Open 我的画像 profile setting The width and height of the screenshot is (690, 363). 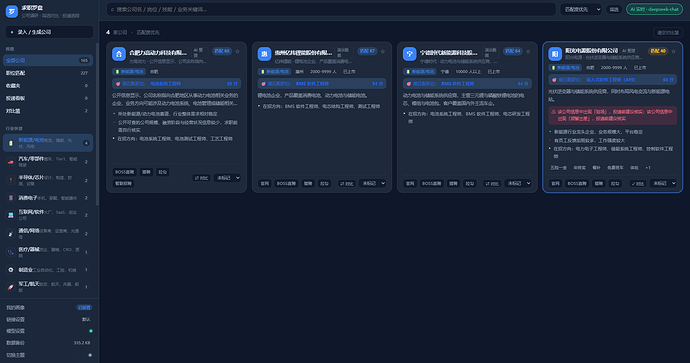(48, 308)
